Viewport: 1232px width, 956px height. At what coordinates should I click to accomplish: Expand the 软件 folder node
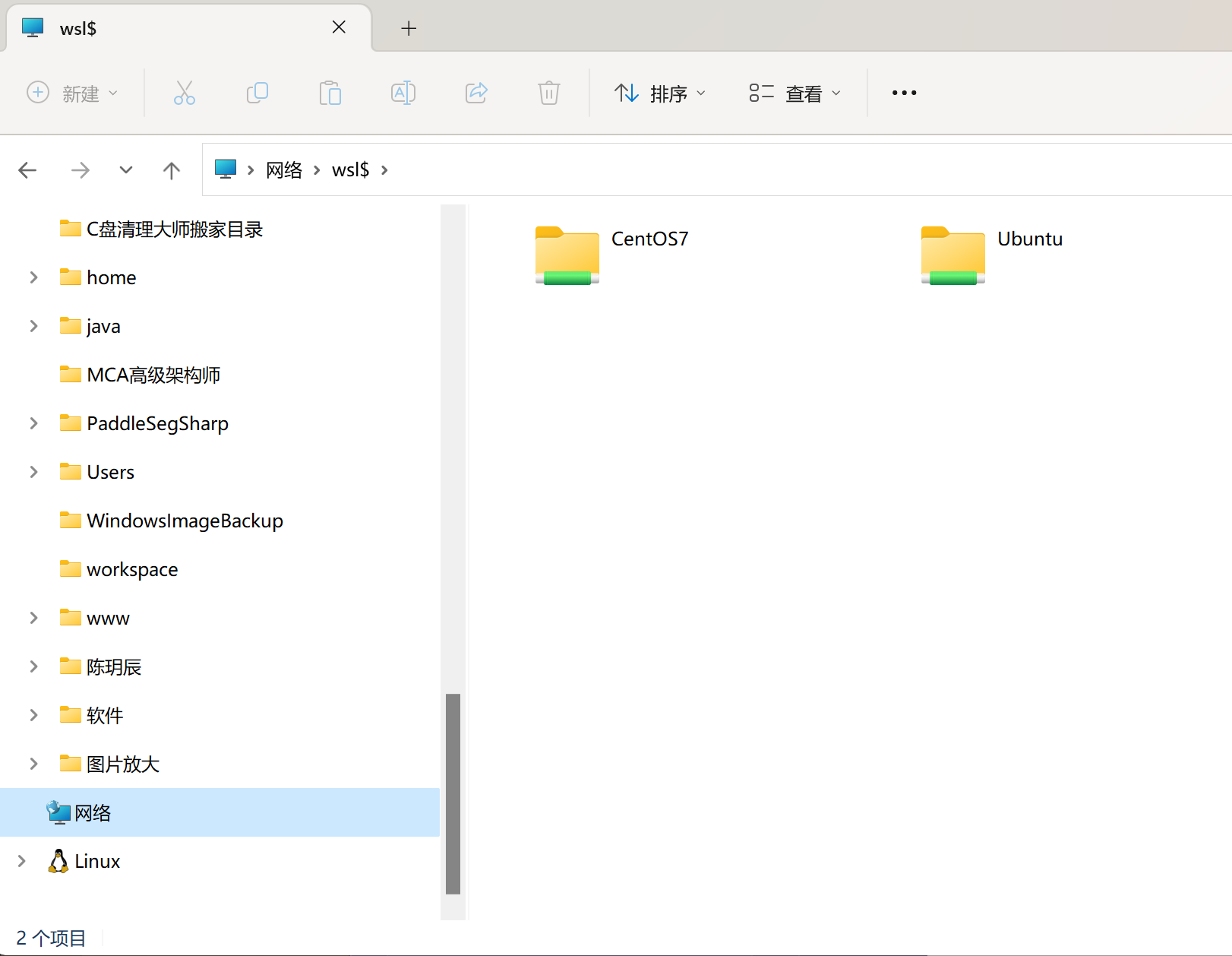point(33,715)
